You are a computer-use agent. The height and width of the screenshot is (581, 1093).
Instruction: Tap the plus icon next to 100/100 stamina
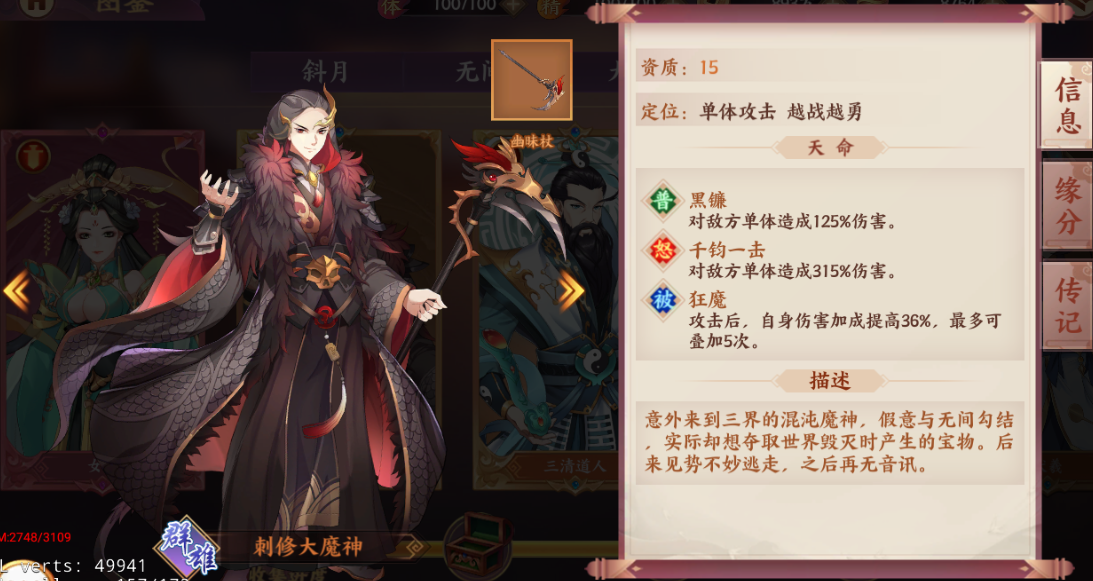point(513,6)
